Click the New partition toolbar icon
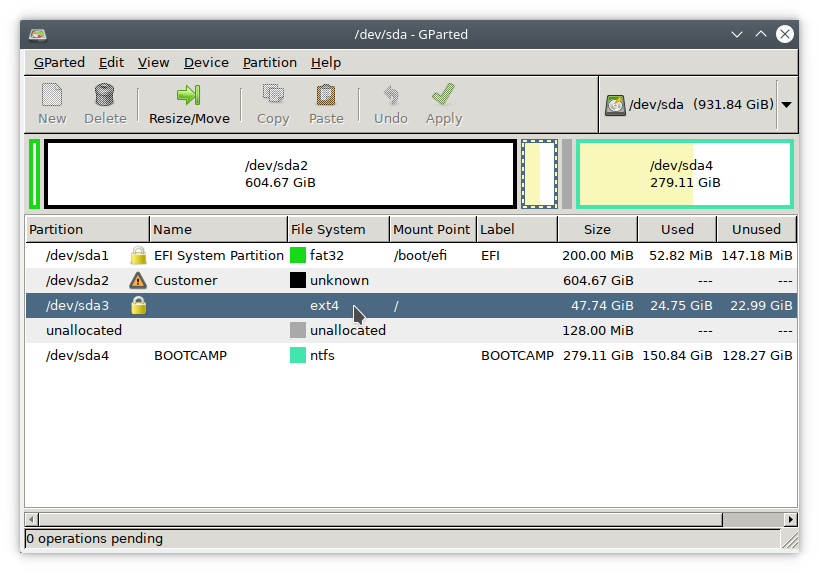The width and height of the screenshot is (819, 573). click(x=52, y=96)
